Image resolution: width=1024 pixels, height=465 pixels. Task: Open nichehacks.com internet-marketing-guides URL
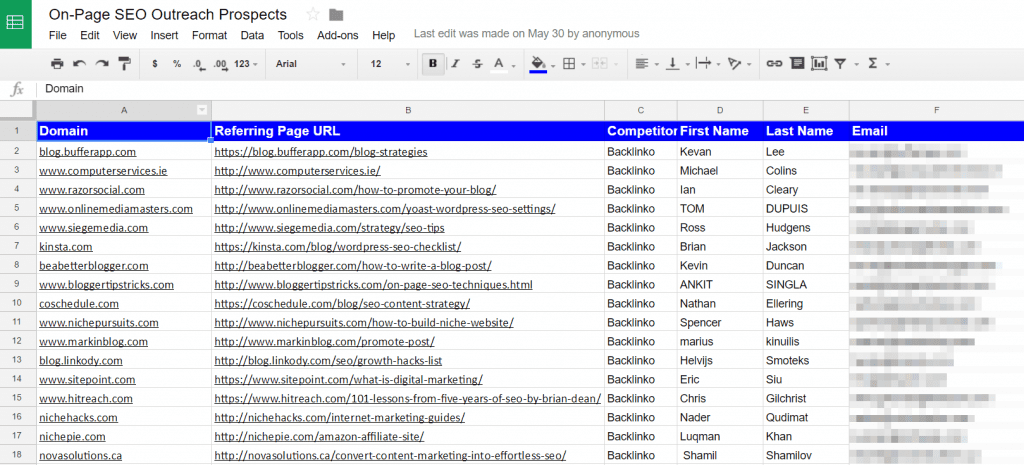click(340, 417)
